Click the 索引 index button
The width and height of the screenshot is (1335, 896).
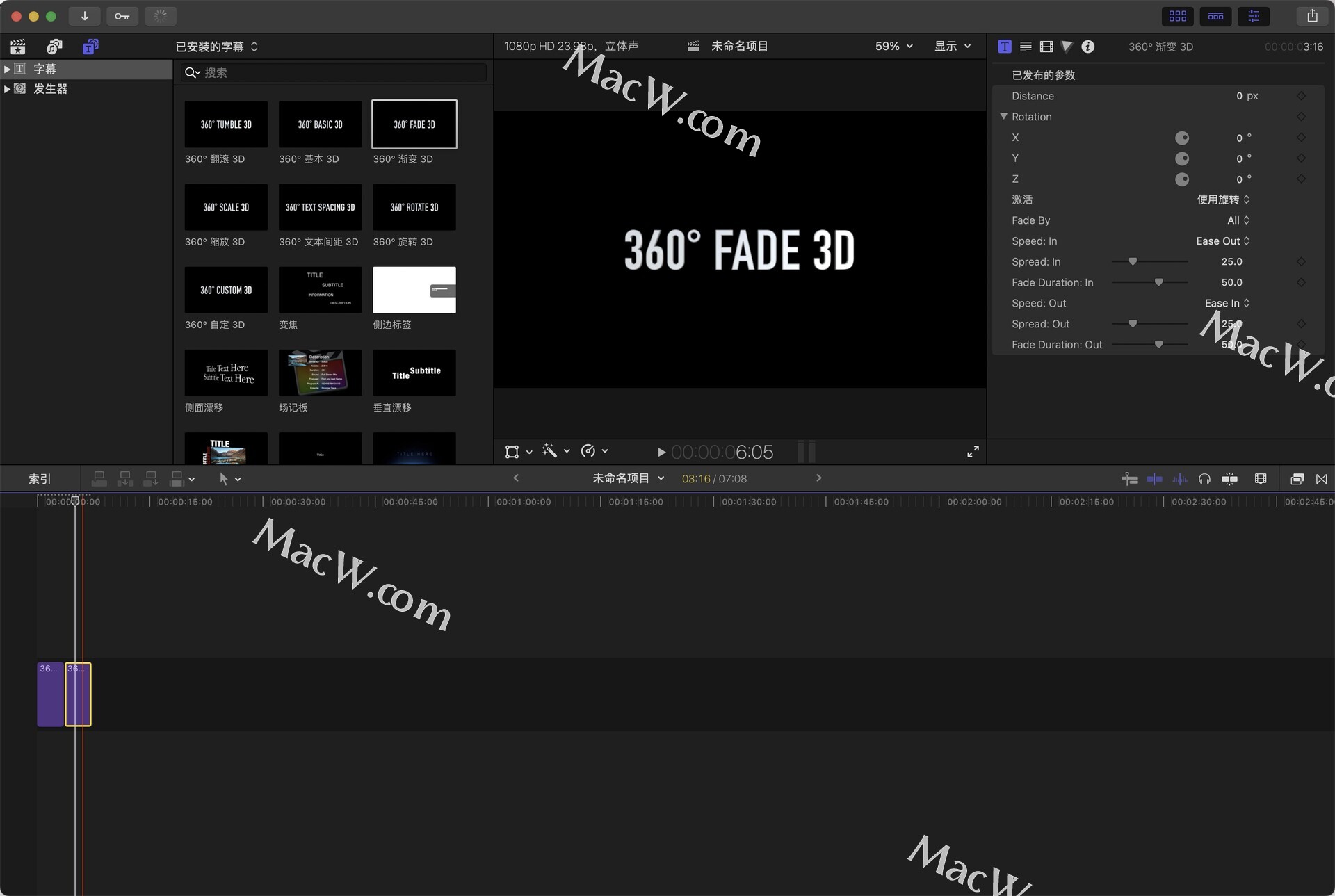[40, 479]
